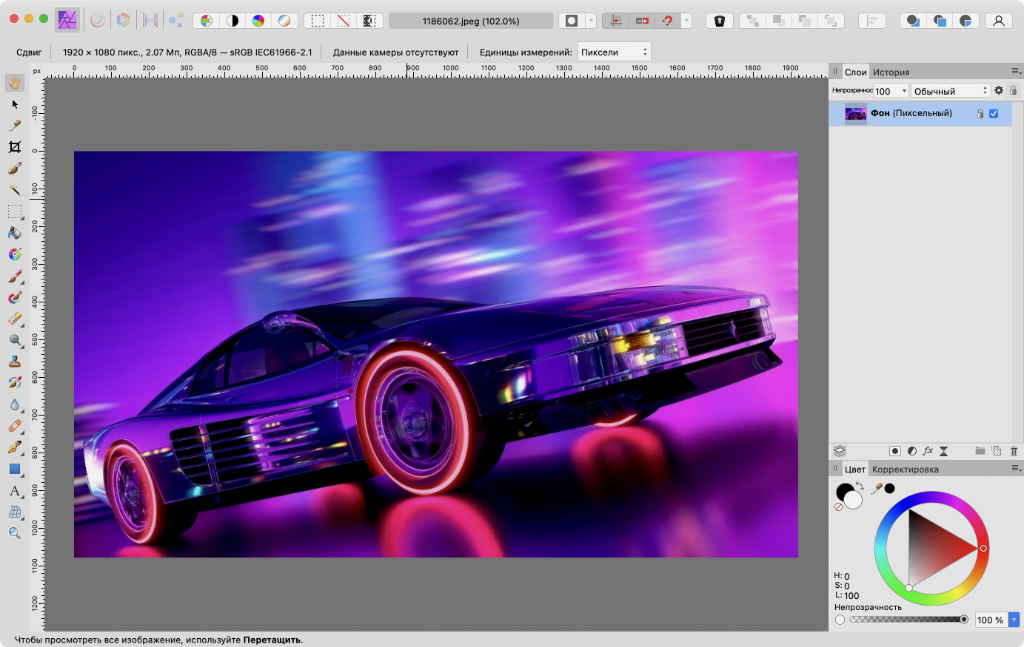The image size is (1024, 647).
Task: Add a mask layer icon
Action: pos(895,451)
